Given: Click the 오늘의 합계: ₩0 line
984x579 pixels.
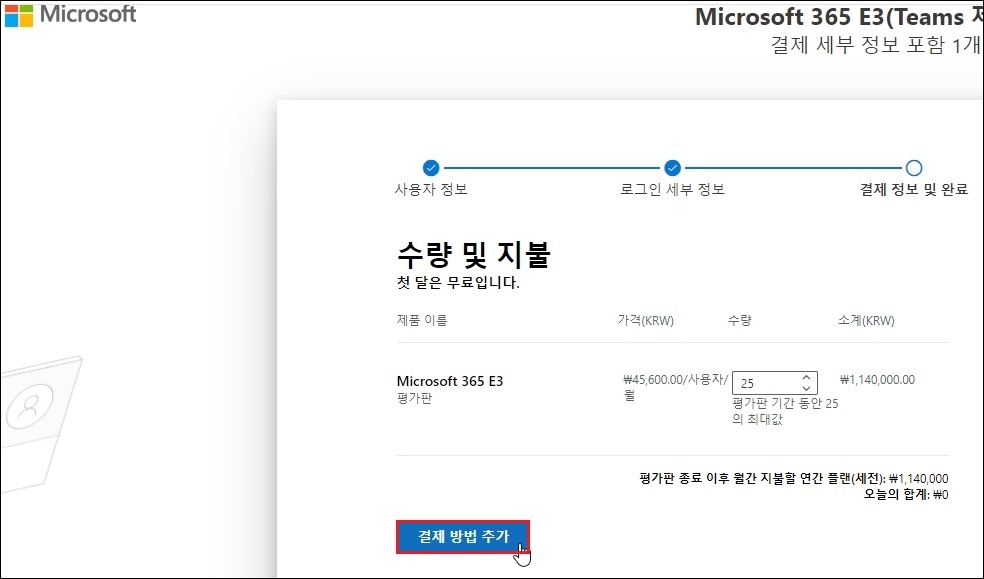Looking at the screenshot, I should tap(906, 494).
